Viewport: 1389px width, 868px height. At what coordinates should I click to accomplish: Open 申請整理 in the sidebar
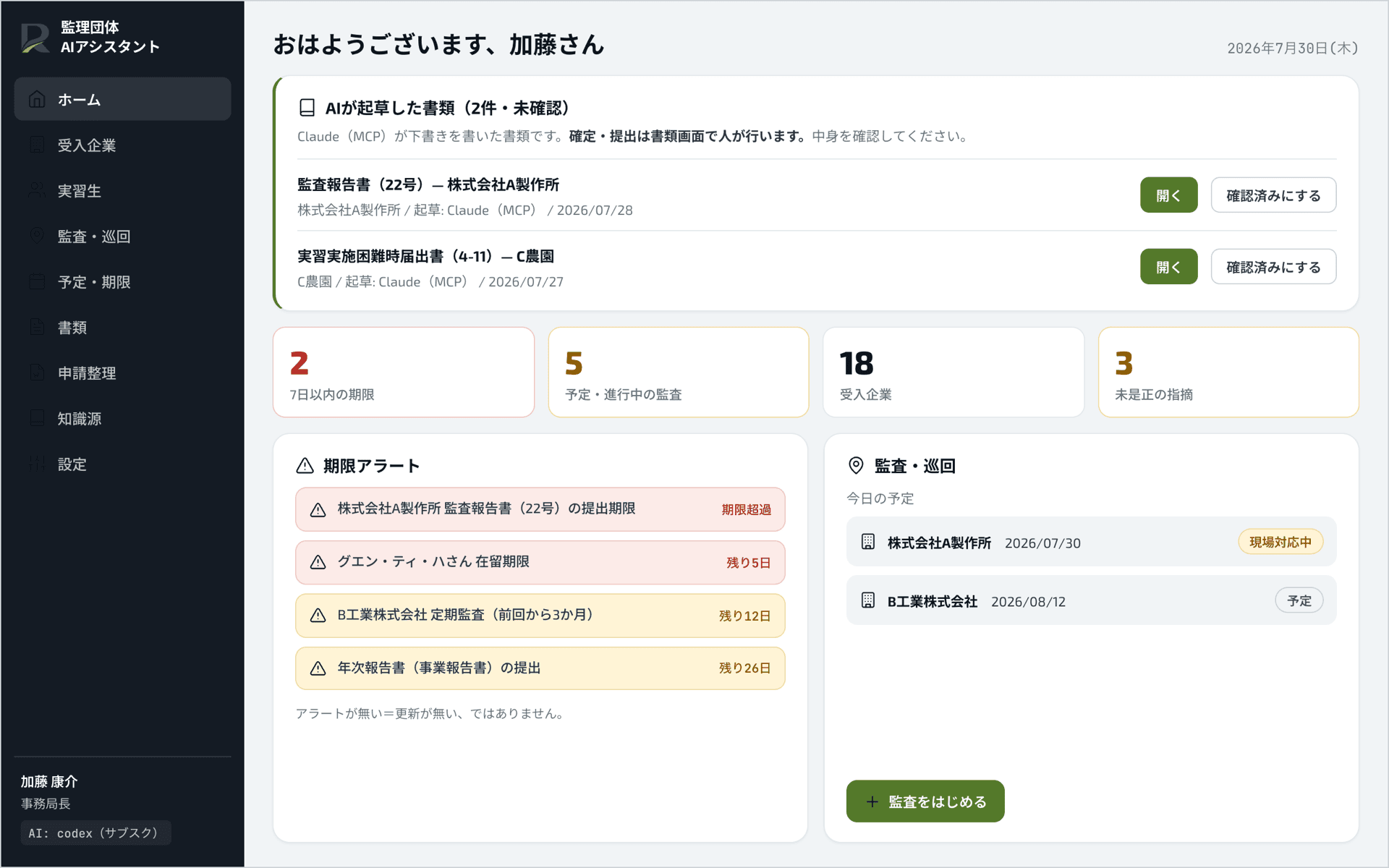click(122, 373)
